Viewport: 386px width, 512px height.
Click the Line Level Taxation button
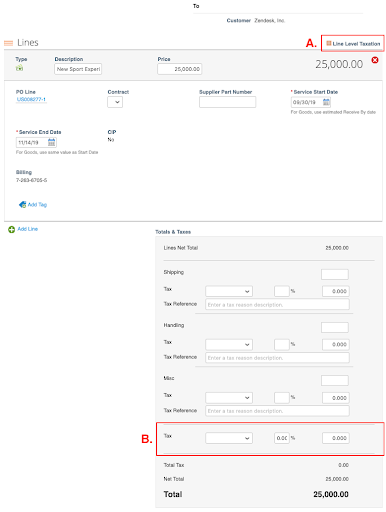pyautogui.click(x=353, y=44)
